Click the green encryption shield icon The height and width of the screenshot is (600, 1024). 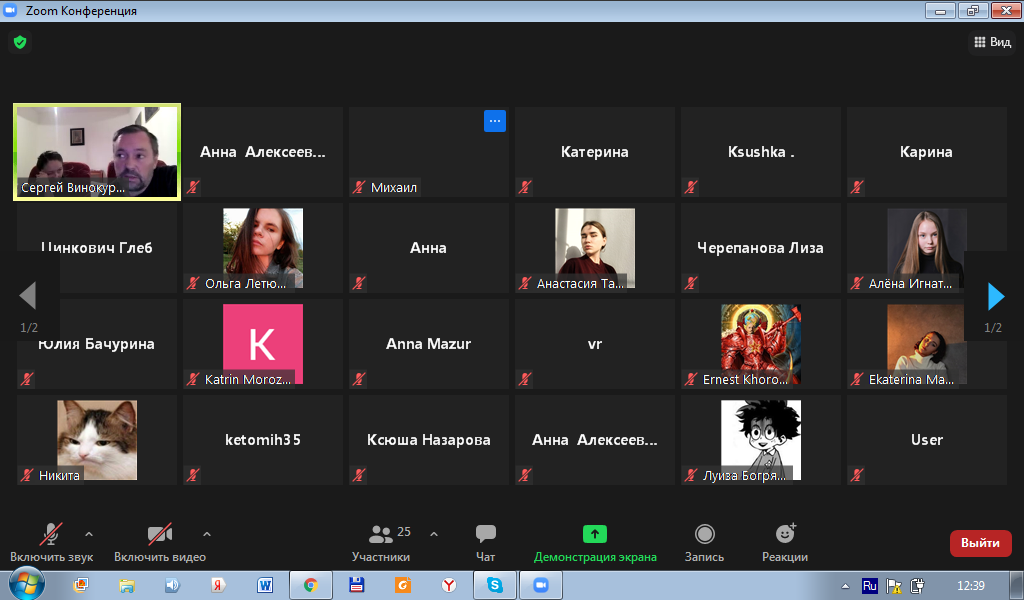click(19, 42)
